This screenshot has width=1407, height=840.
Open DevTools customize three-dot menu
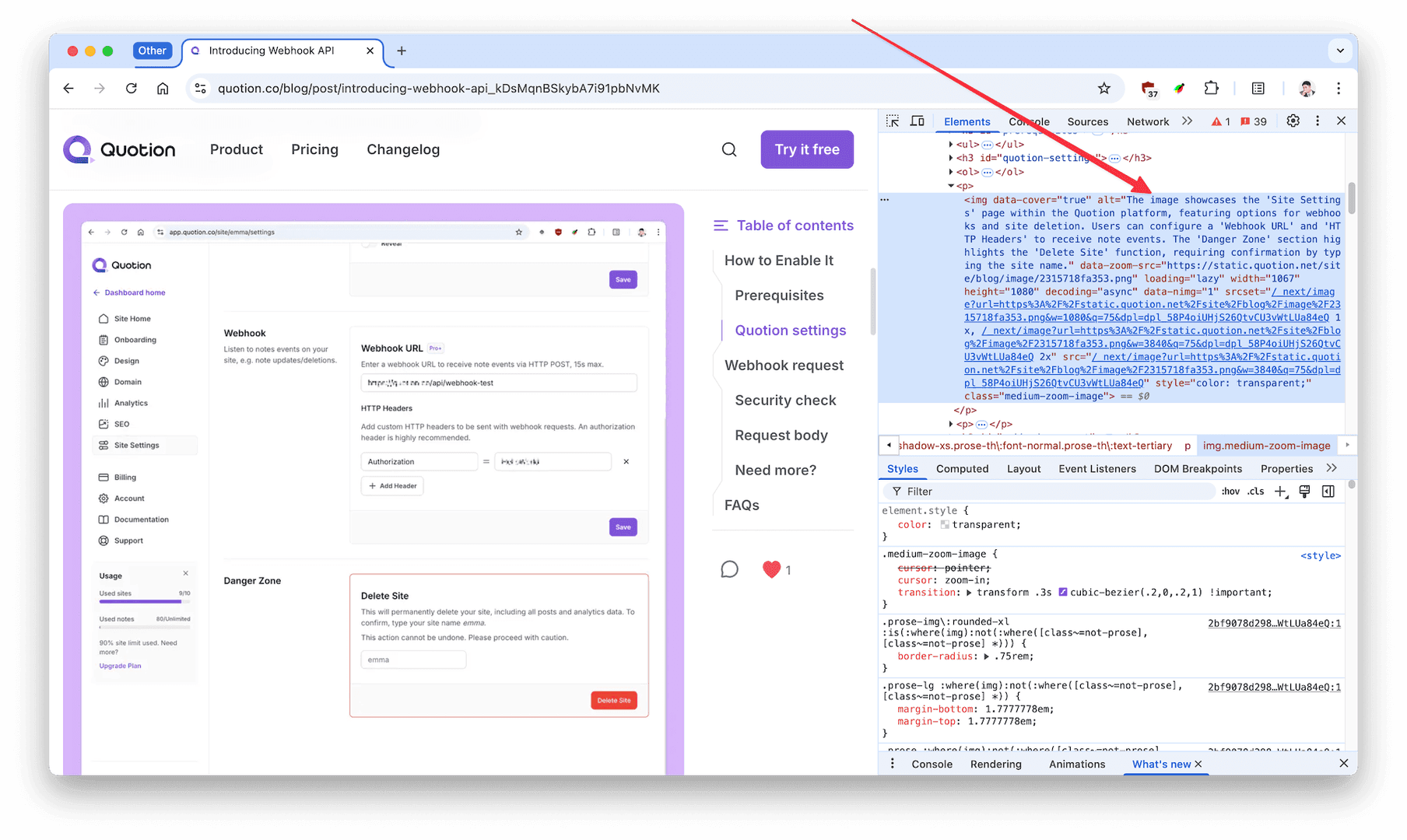pos(1318,121)
